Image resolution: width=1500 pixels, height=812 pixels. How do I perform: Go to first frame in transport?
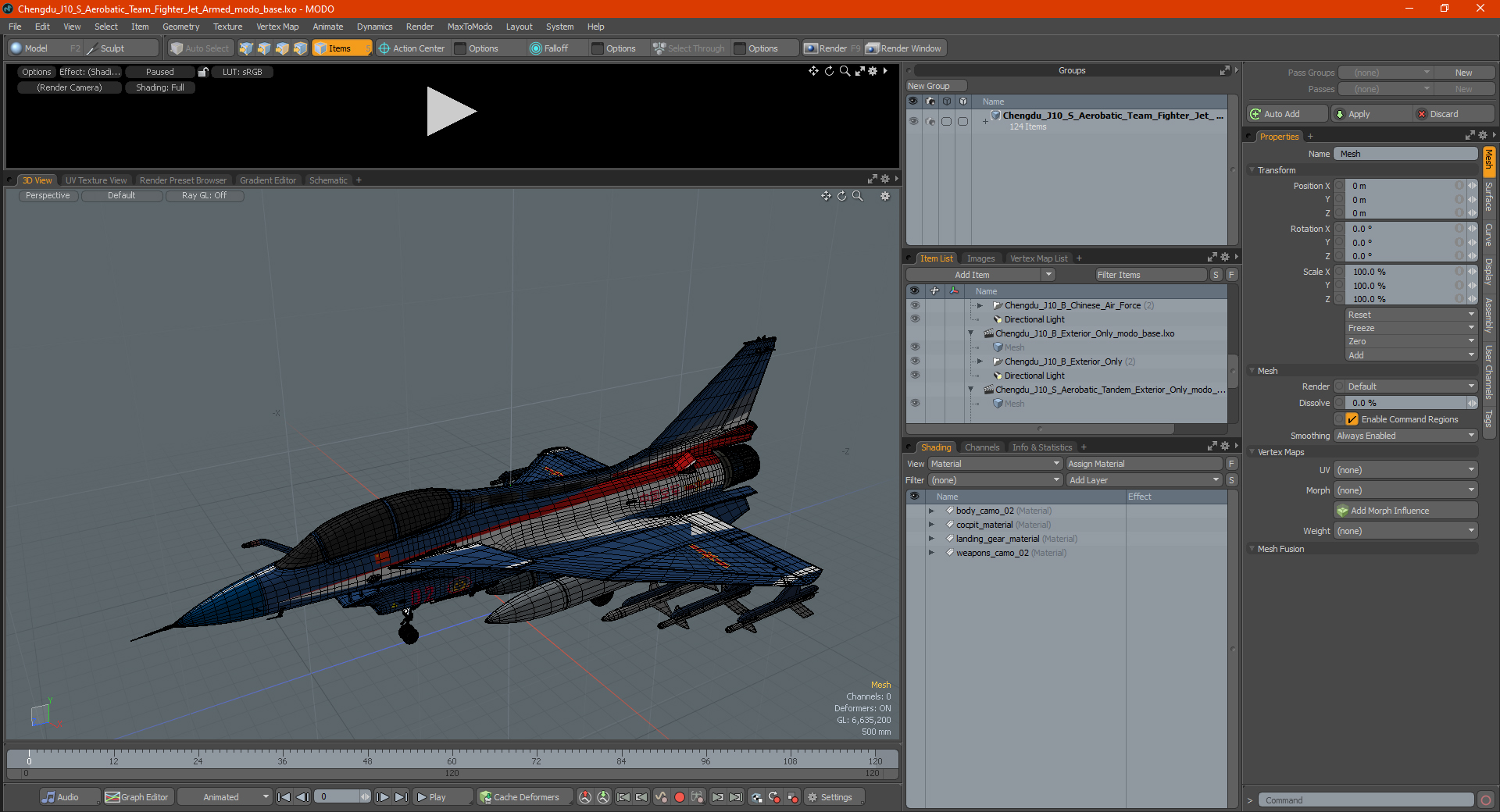tap(284, 797)
